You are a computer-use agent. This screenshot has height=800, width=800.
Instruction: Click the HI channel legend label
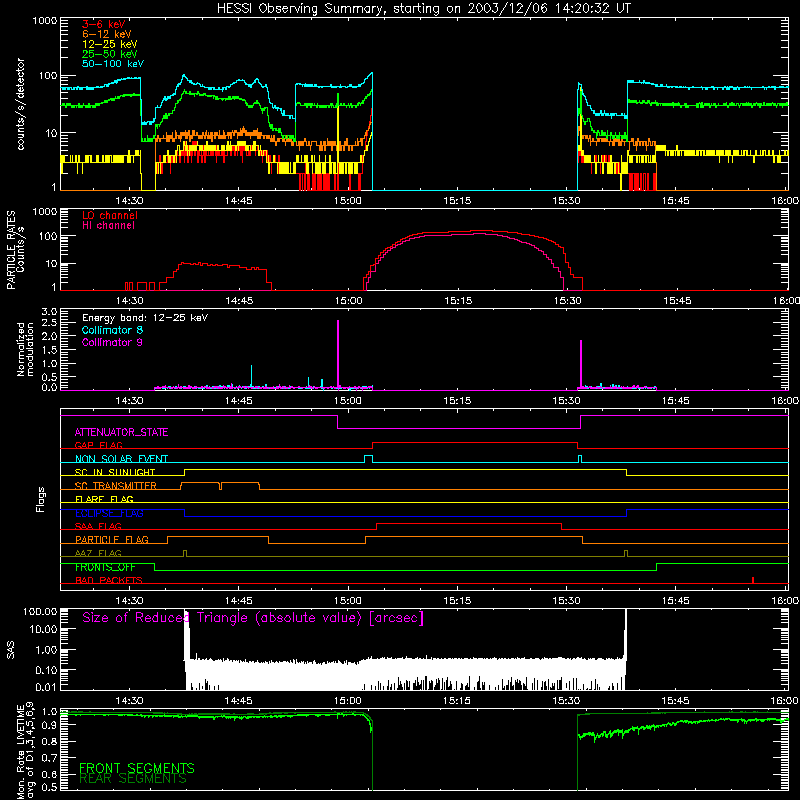tap(108, 226)
